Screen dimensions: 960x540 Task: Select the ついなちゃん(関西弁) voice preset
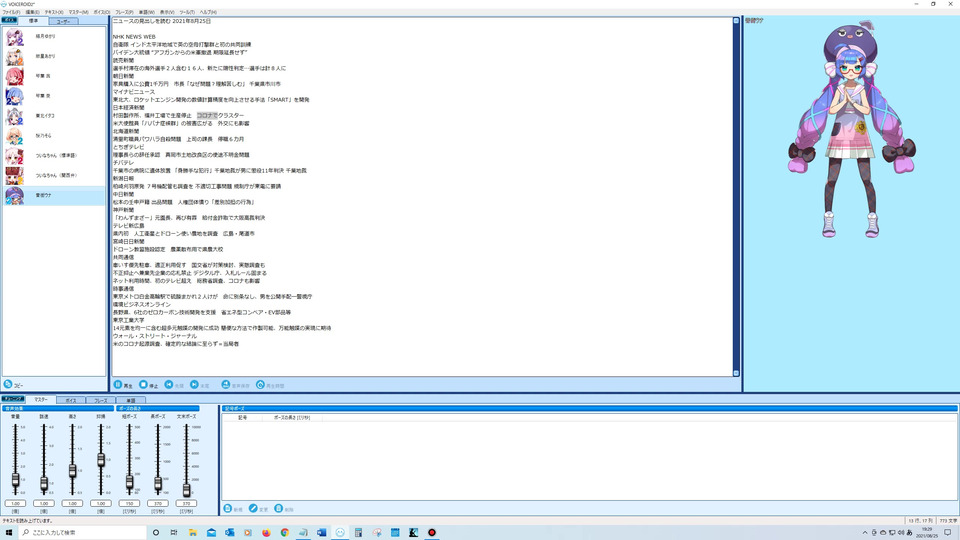(54, 176)
